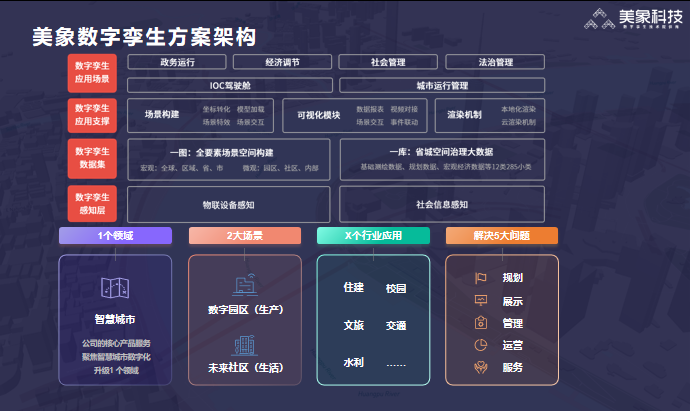Click the flag icon beside 规划
Viewport: 690px width, 411px height.
click(x=480, y=278)
